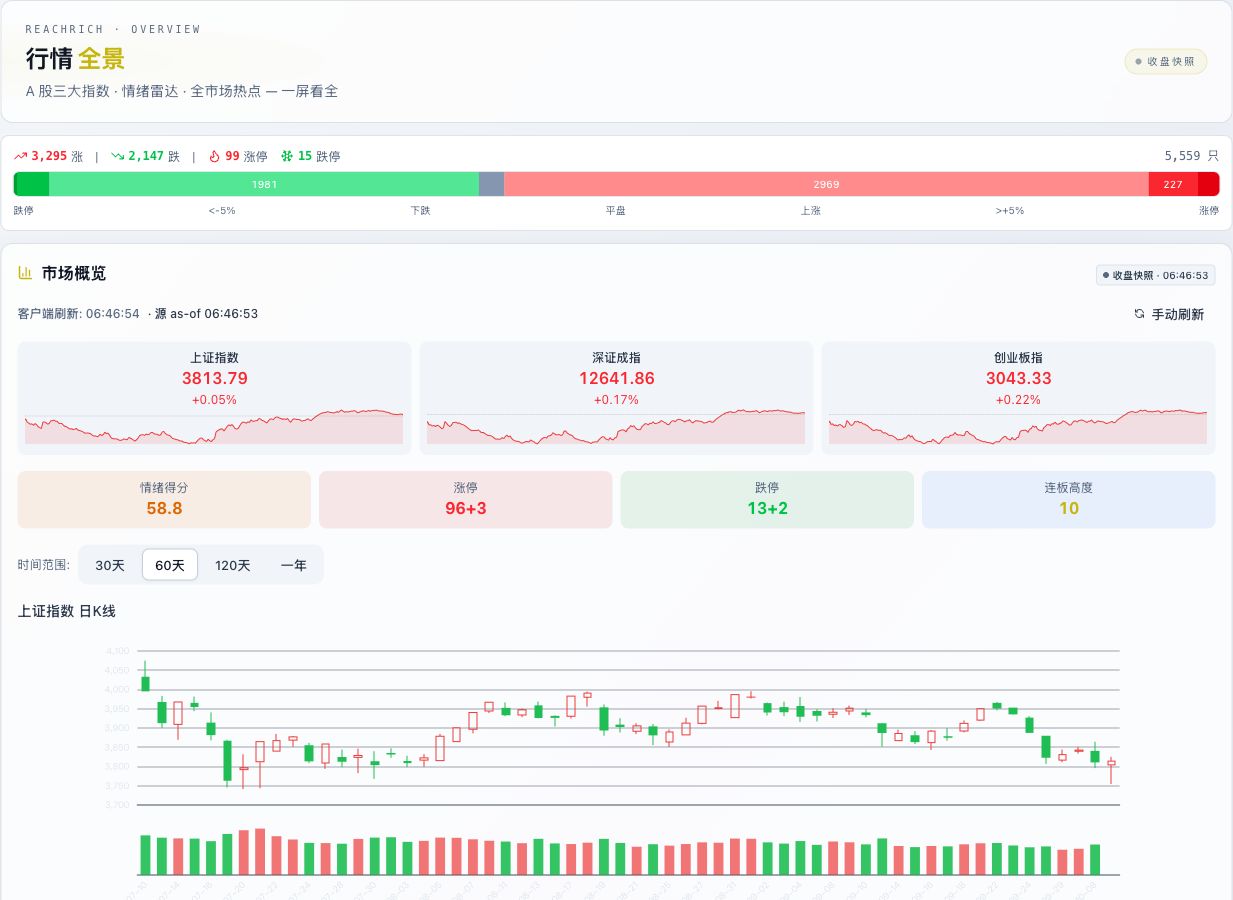Click the snowflake icon next to 15 跌停
The height and width of the screenshot is (900, 1233).
click(x=288, y=156)
